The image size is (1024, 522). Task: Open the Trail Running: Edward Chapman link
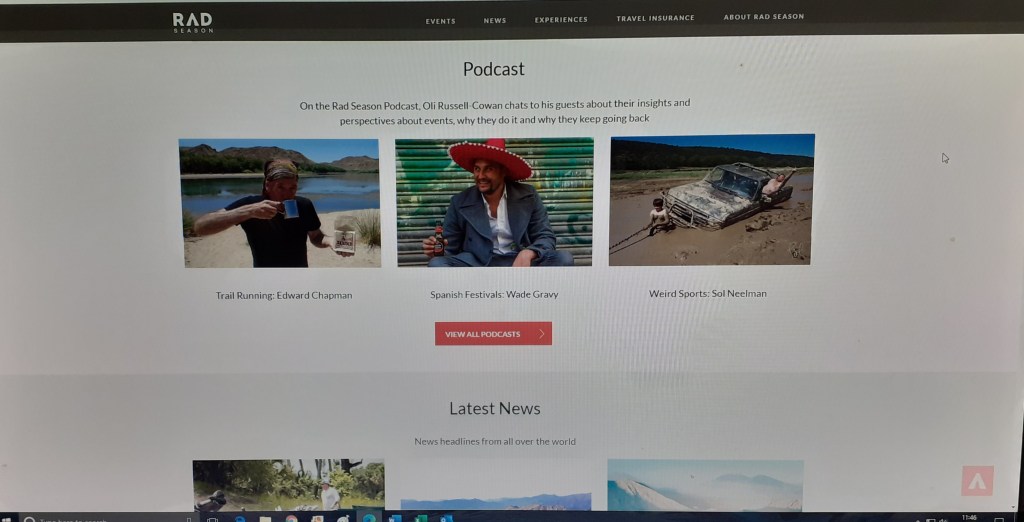click(x=284, y=296)
